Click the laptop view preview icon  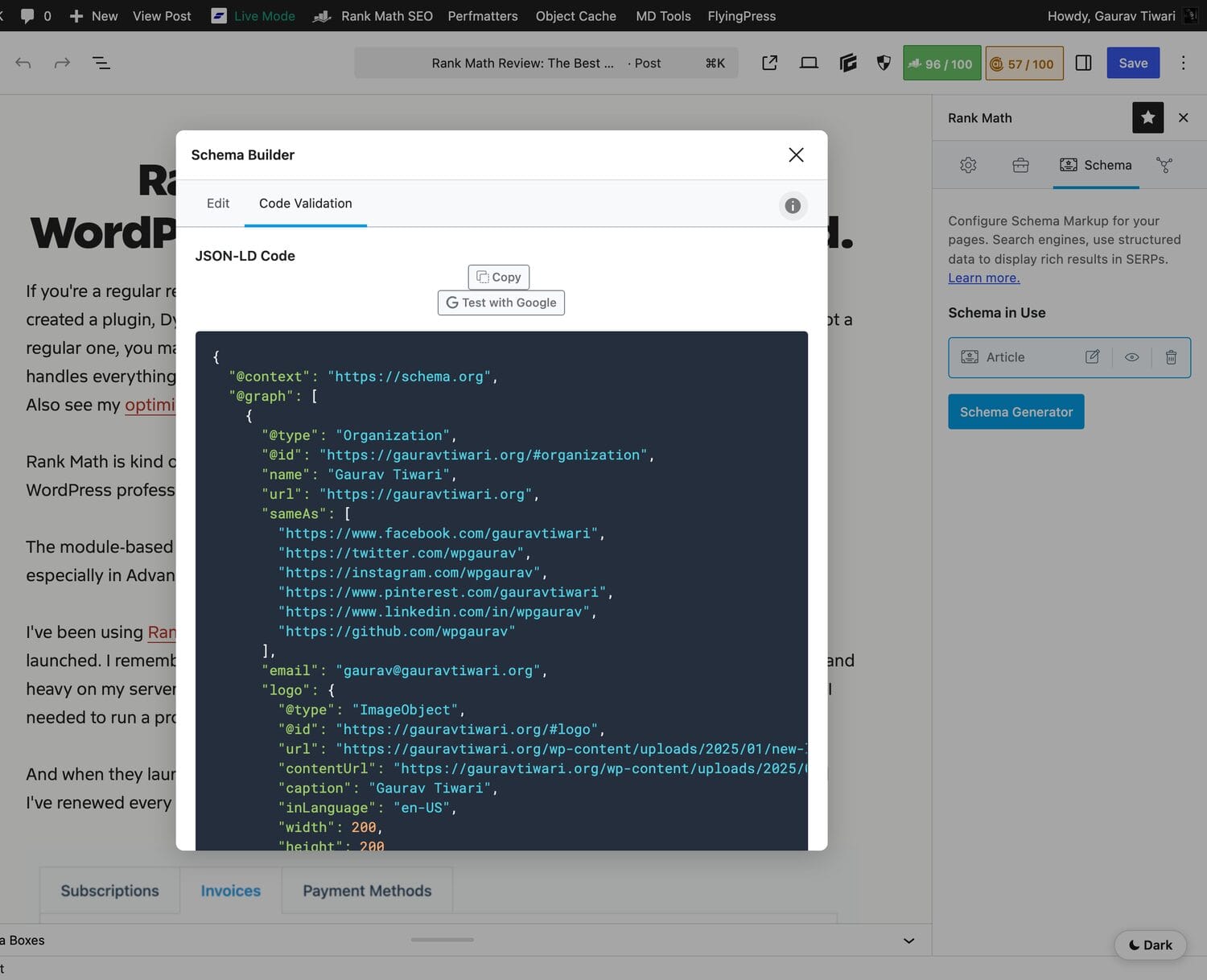[x=809, y=63]
